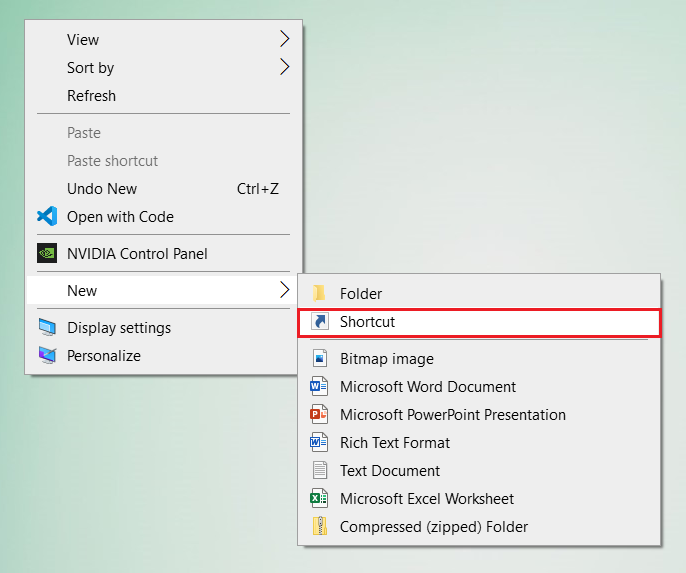The height and width of the screenshot is (573, 686).
Task: Click the PowerPoint Presentation icon
Action: point(319,414)
